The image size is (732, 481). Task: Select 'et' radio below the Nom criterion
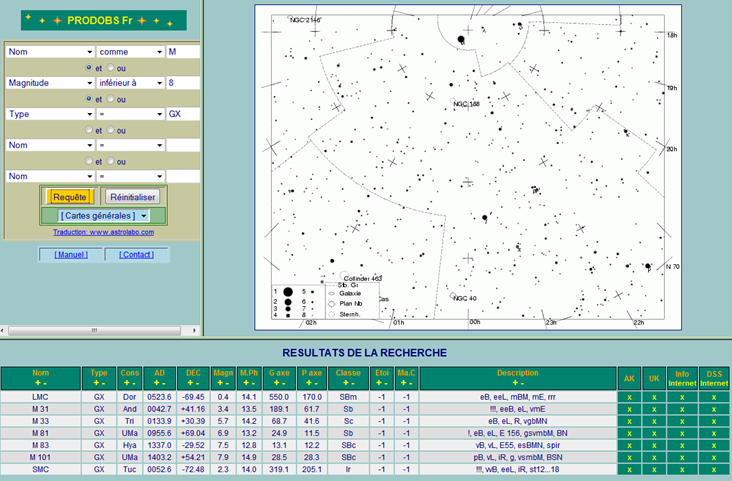(x=89, y=68)
